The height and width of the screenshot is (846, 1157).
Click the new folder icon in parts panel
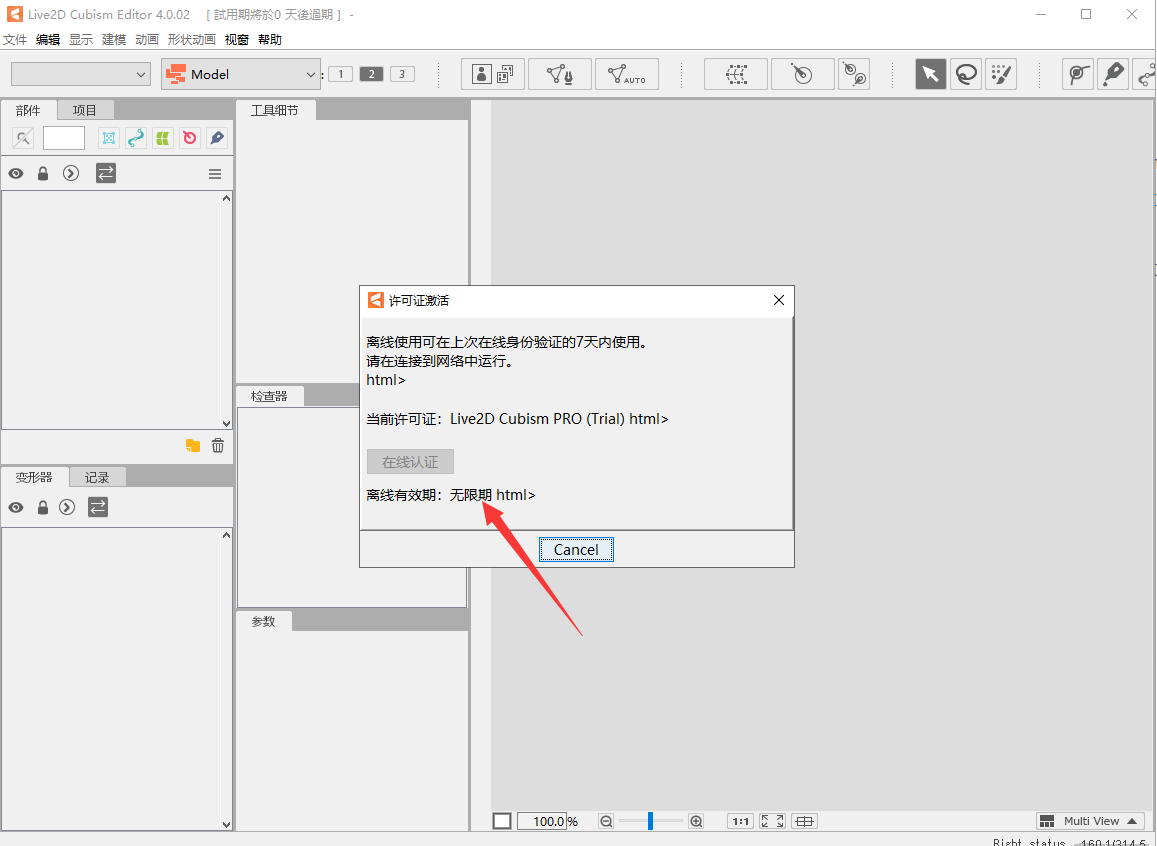(x=193, y=446)
